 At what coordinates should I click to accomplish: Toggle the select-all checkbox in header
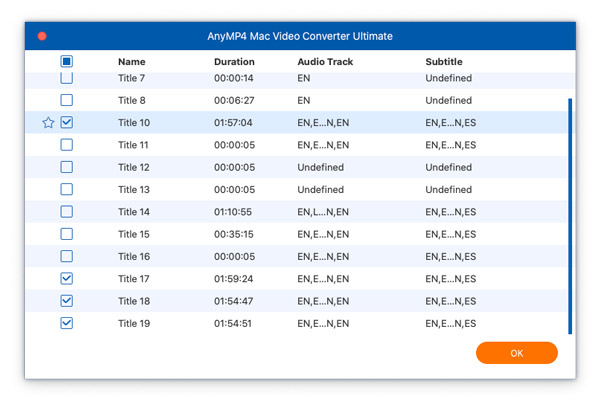point(67,62)
